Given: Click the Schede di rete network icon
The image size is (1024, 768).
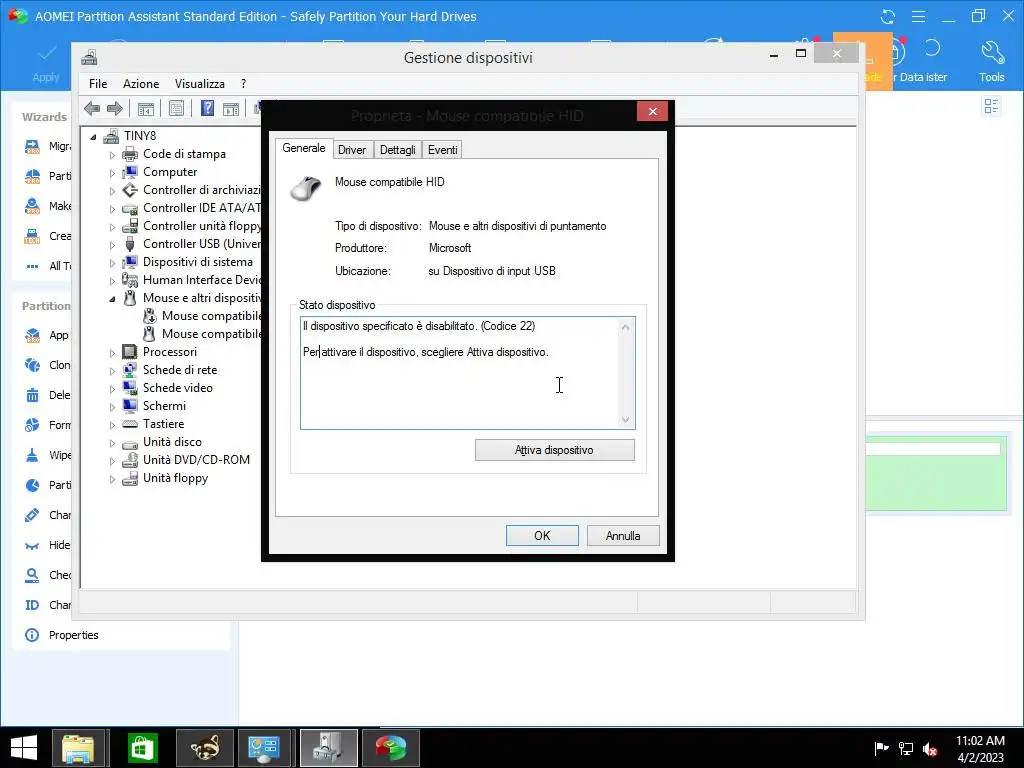Looking at the screenshot, I should click(x=130, y=370).
